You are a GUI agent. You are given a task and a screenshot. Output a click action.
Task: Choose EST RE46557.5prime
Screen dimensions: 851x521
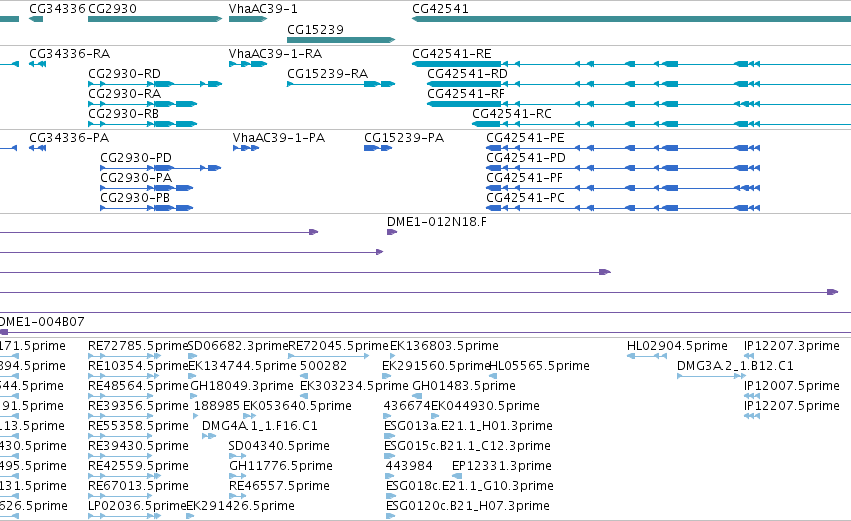tap(279, 486)
